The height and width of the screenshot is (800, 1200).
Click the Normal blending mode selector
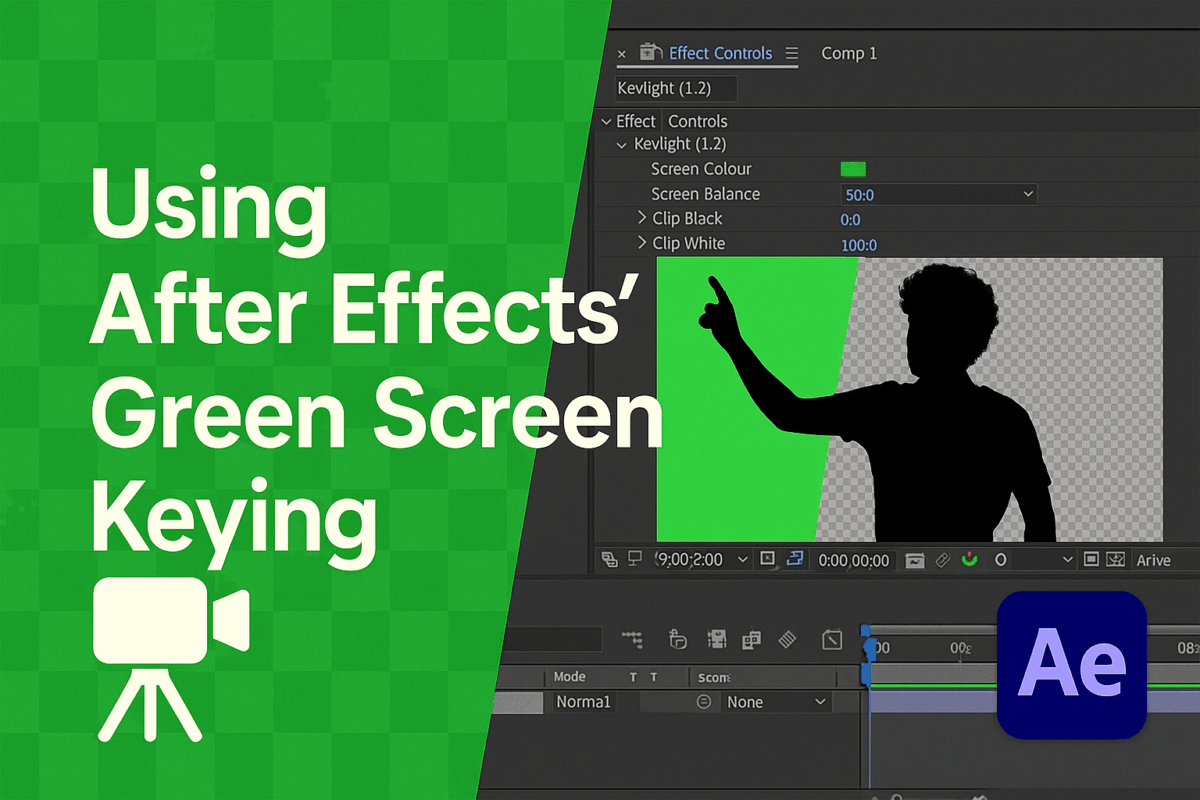584,701
